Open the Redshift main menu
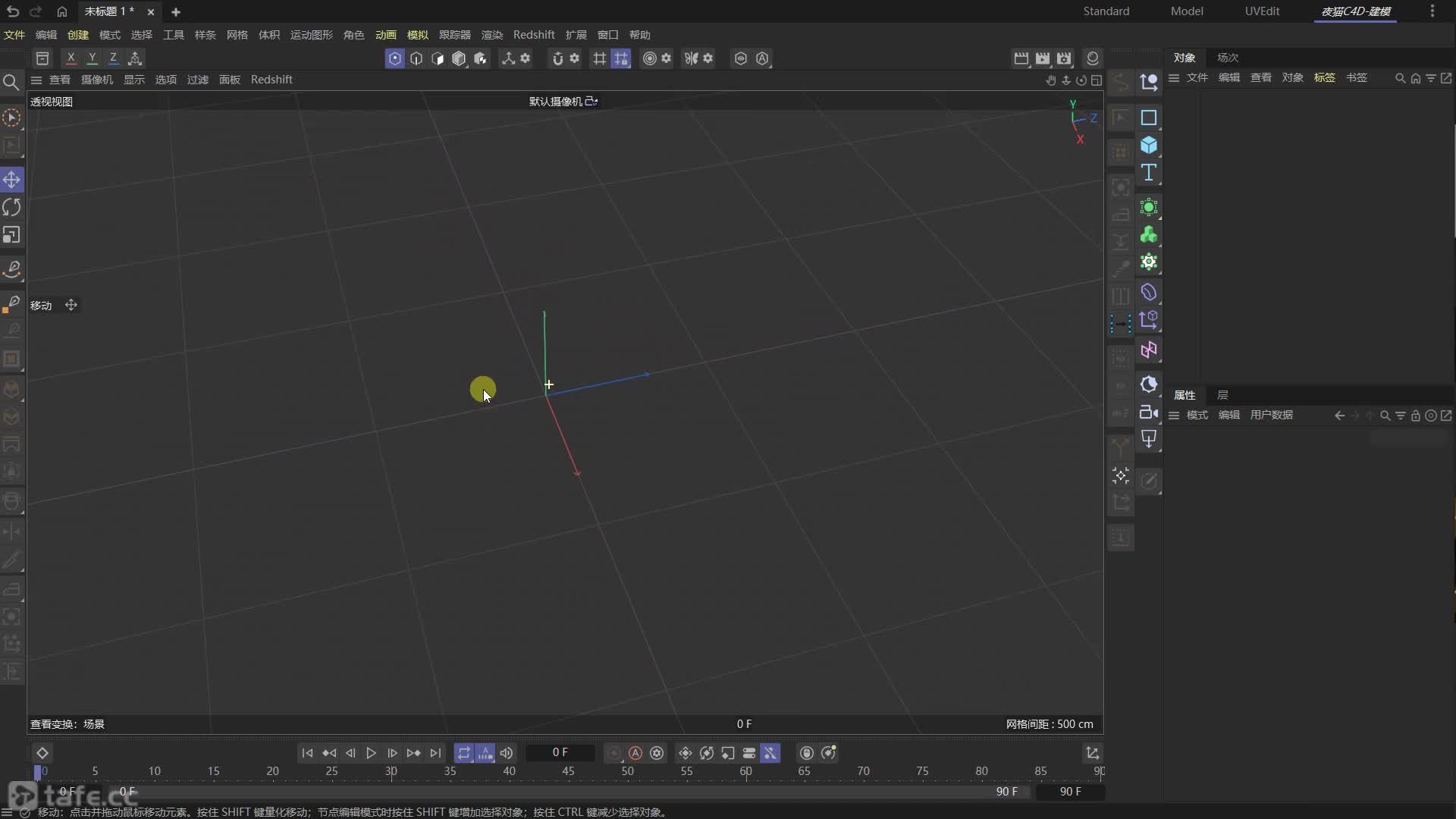This screenshot has height=819, width=1456. coord(534,35)
